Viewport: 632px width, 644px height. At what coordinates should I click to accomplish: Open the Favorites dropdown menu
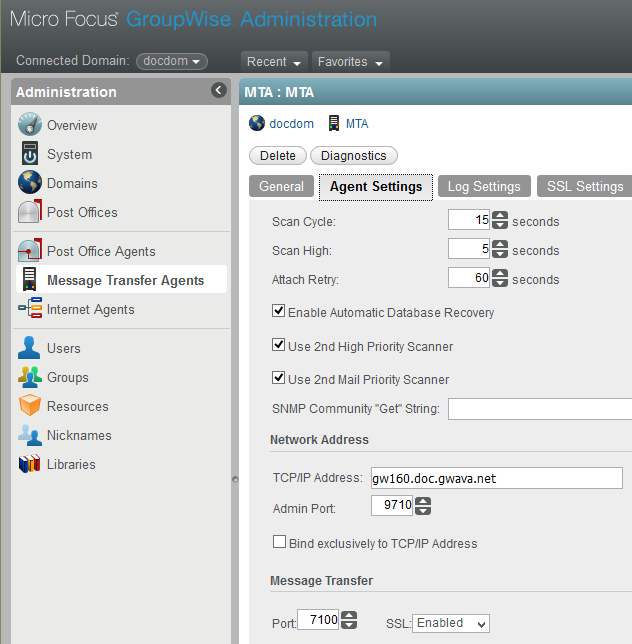click(x=350, y=62)
